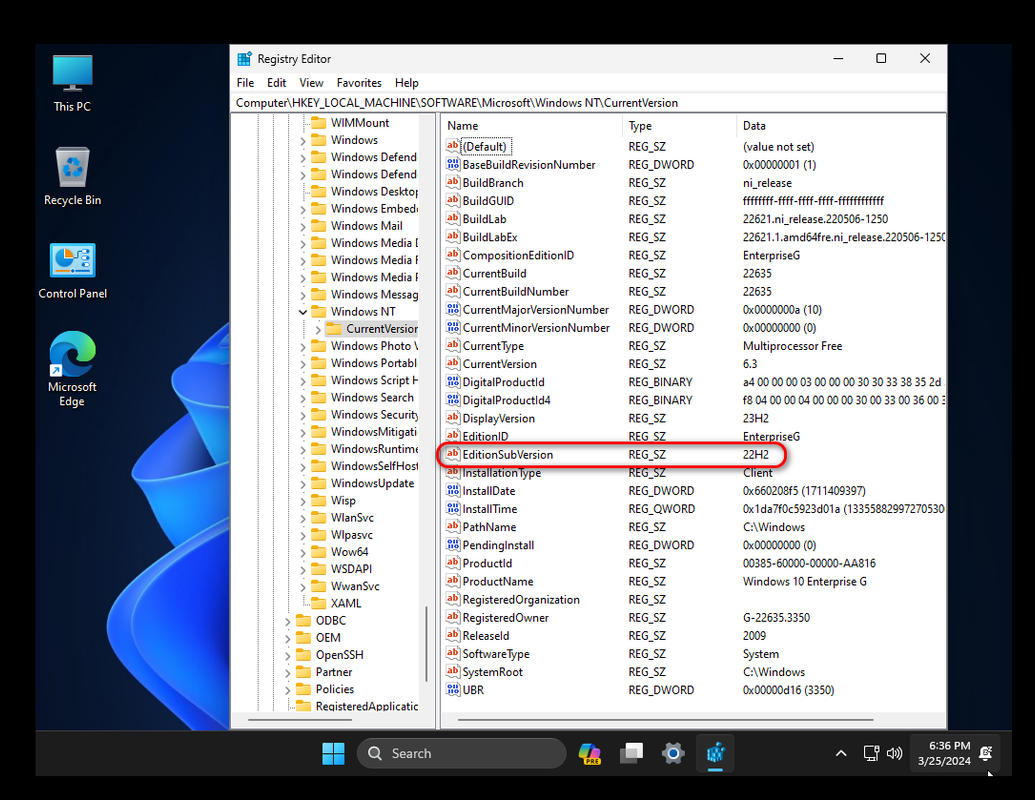Click the Name column header
1035x800 pixels.
click(531, 125)
